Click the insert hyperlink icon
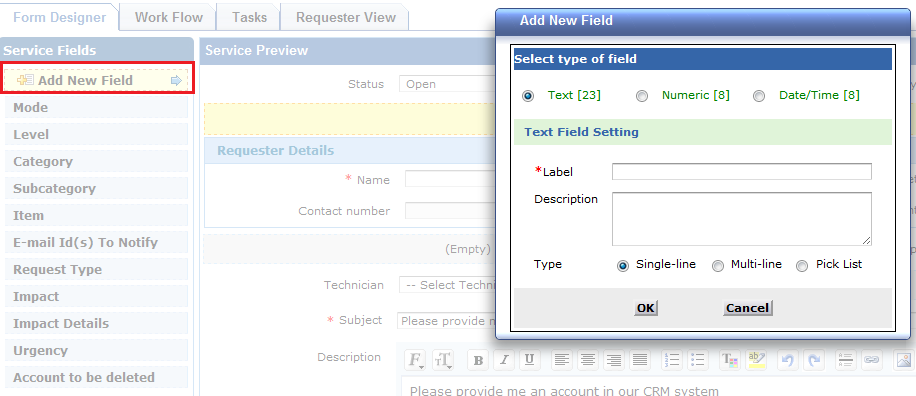 [872, 360]
